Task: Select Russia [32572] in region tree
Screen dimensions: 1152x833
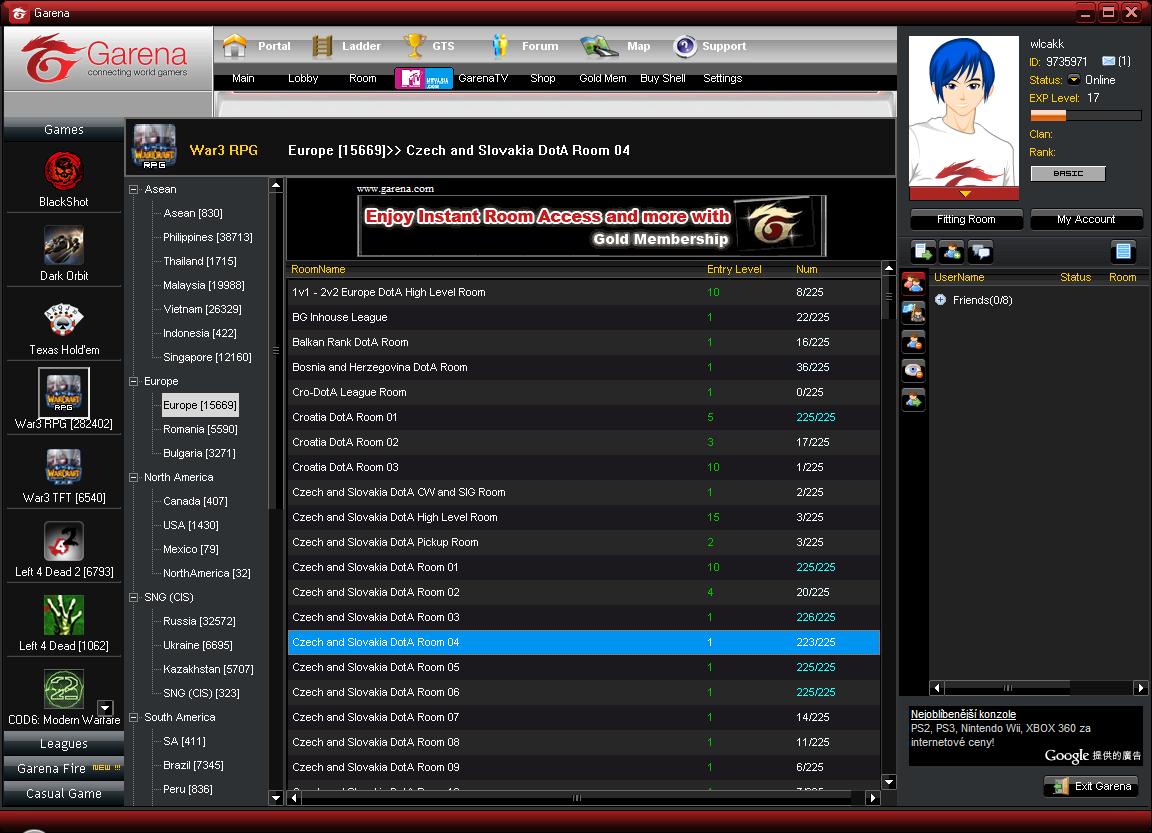Action: tap(199, 621)
